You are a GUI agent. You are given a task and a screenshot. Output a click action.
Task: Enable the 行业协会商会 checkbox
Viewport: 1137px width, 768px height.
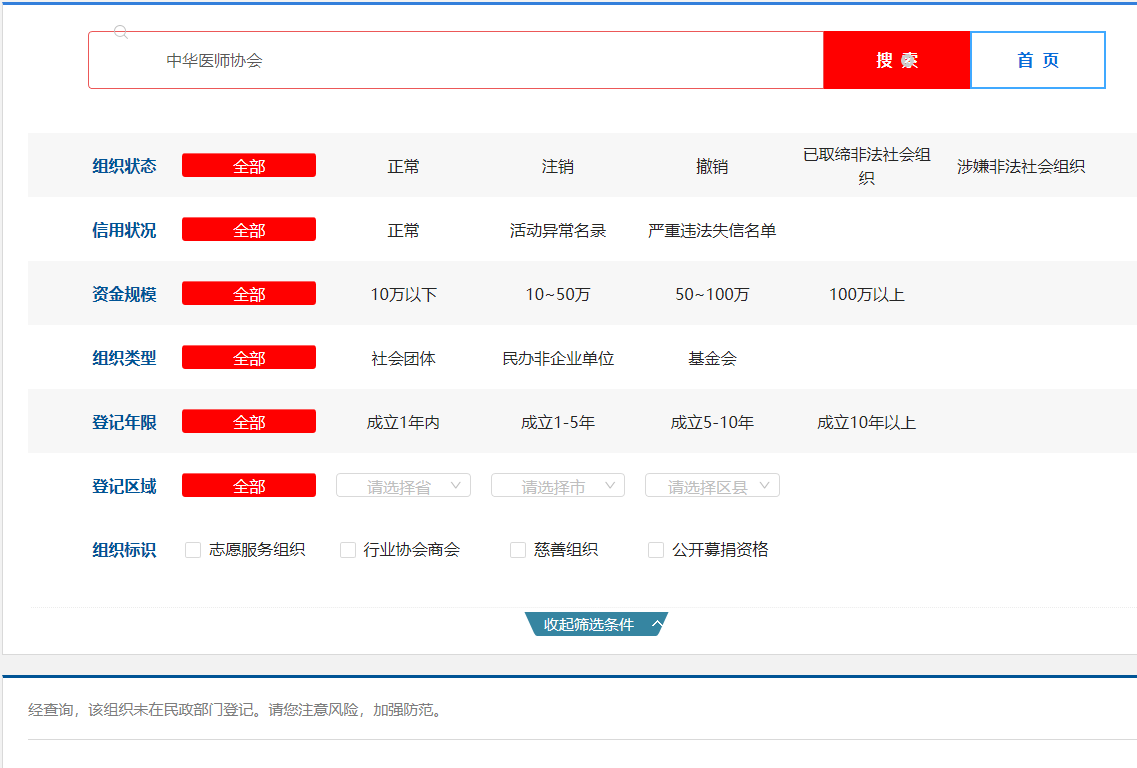[x=348, y=550]
